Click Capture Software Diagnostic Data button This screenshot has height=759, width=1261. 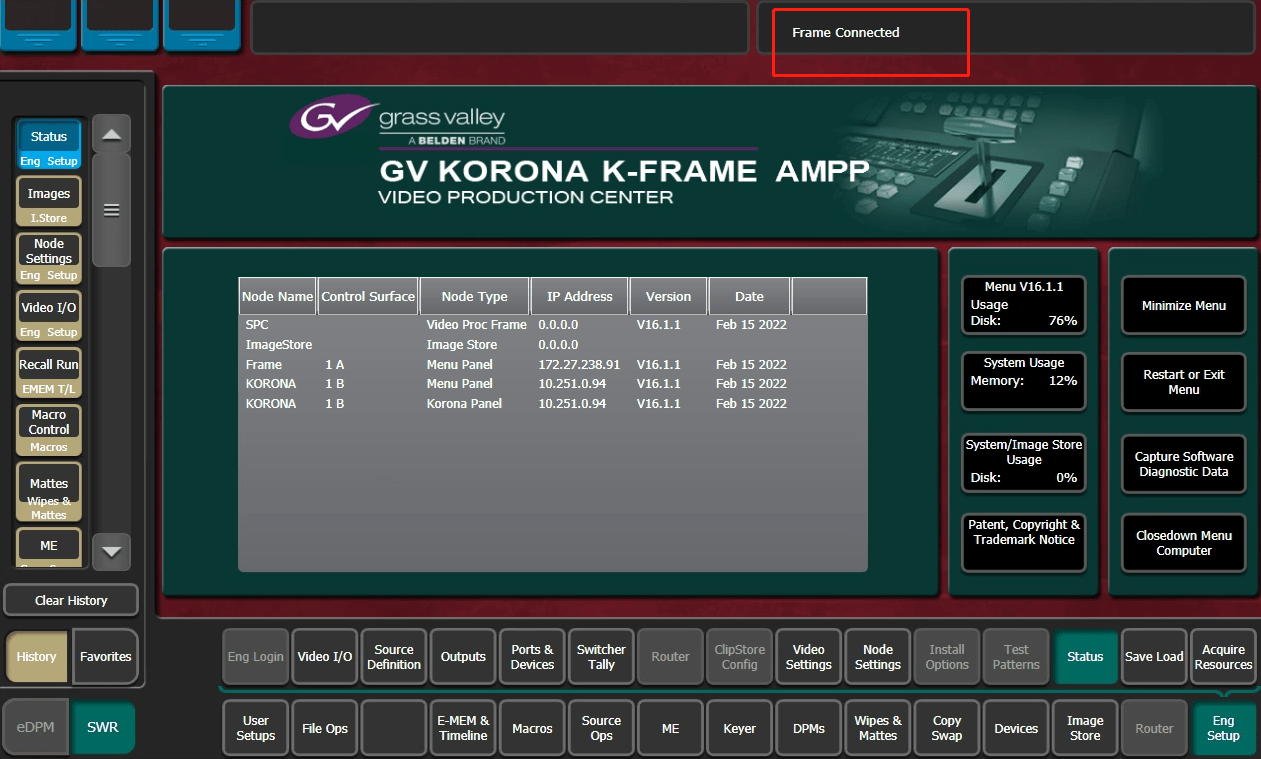pyautogui.click(x=1184, y=464)
